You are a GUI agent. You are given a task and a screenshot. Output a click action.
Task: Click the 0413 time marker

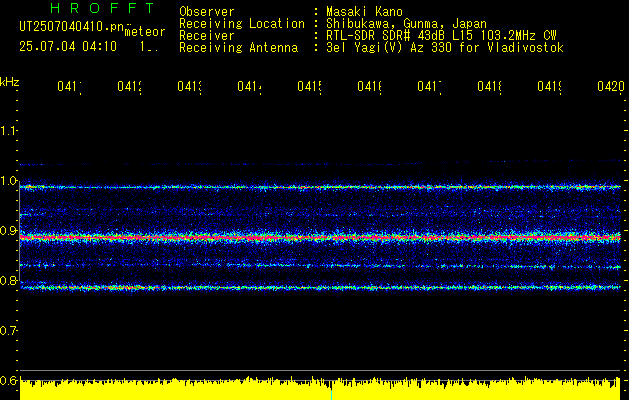[189, 86]
